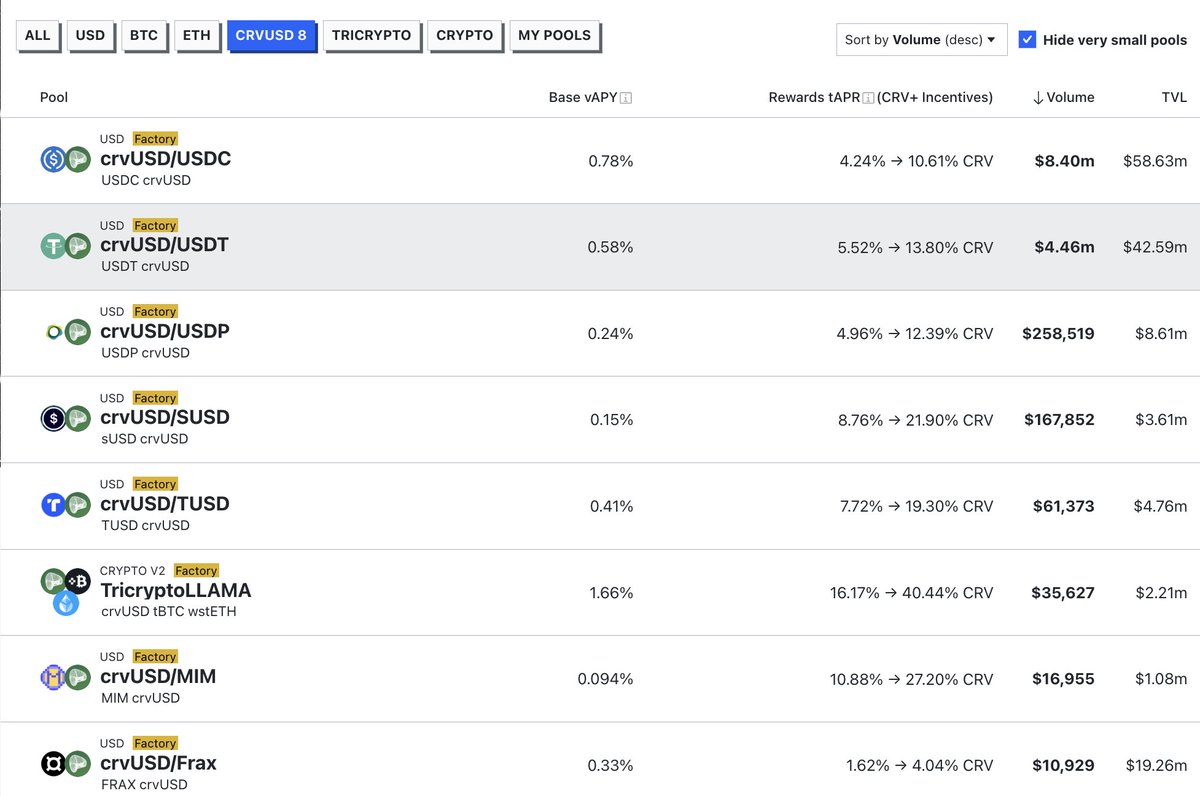This screenshot has width=1200, height=796.
Task: Switch to the ETH filter tab
Action: pyautogui.click(x=197, y=36)
